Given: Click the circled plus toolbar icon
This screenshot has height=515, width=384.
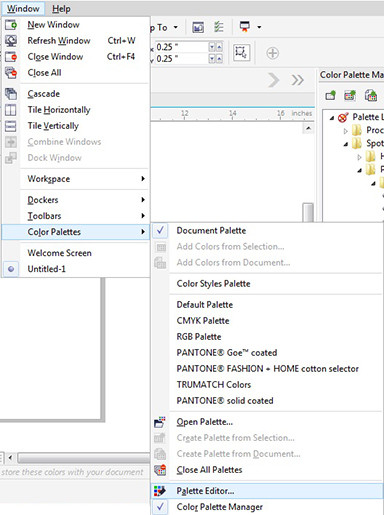Looking at the screenshot, I should [272, 53].
